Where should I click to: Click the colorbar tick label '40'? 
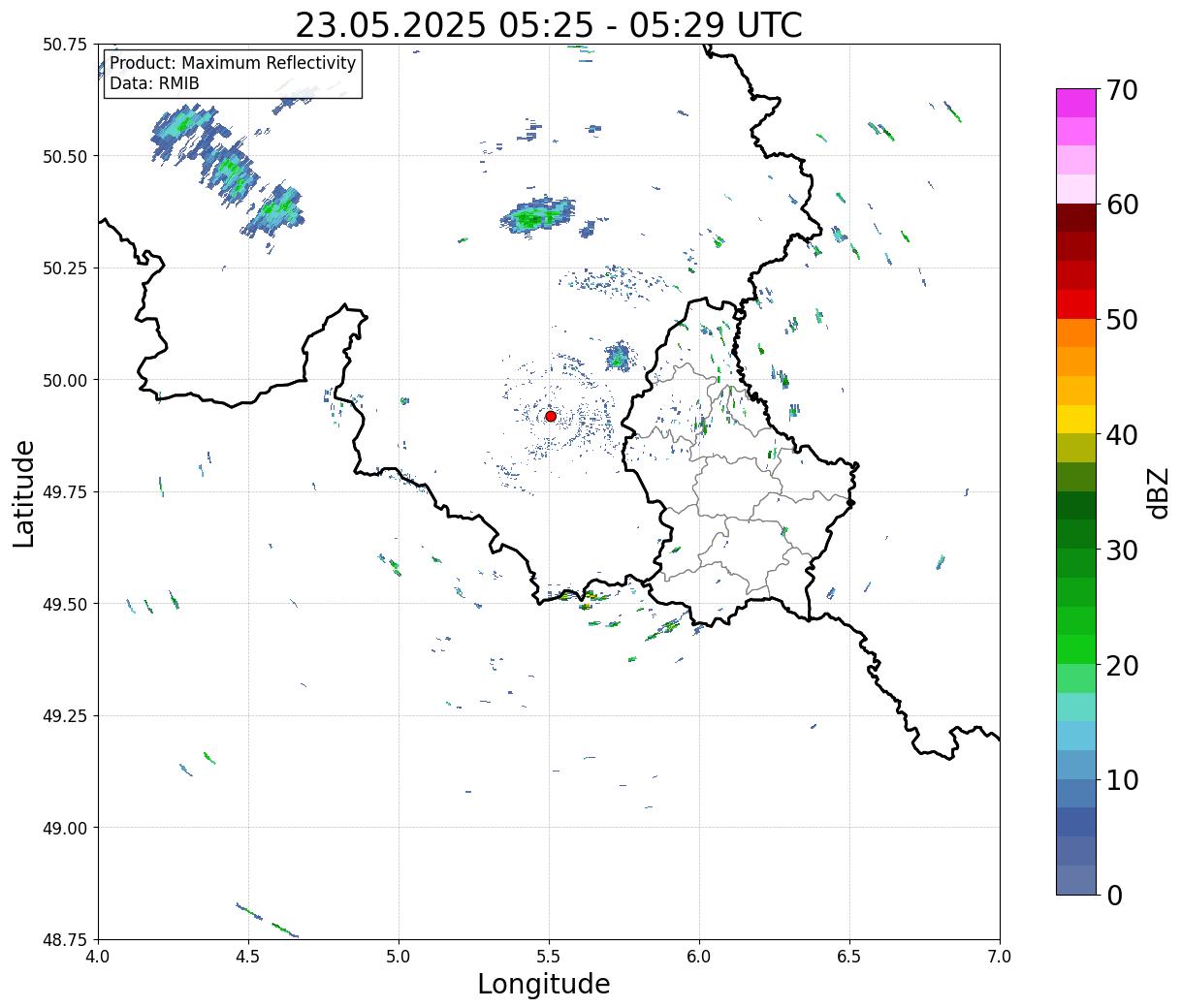coord(1122,435)
